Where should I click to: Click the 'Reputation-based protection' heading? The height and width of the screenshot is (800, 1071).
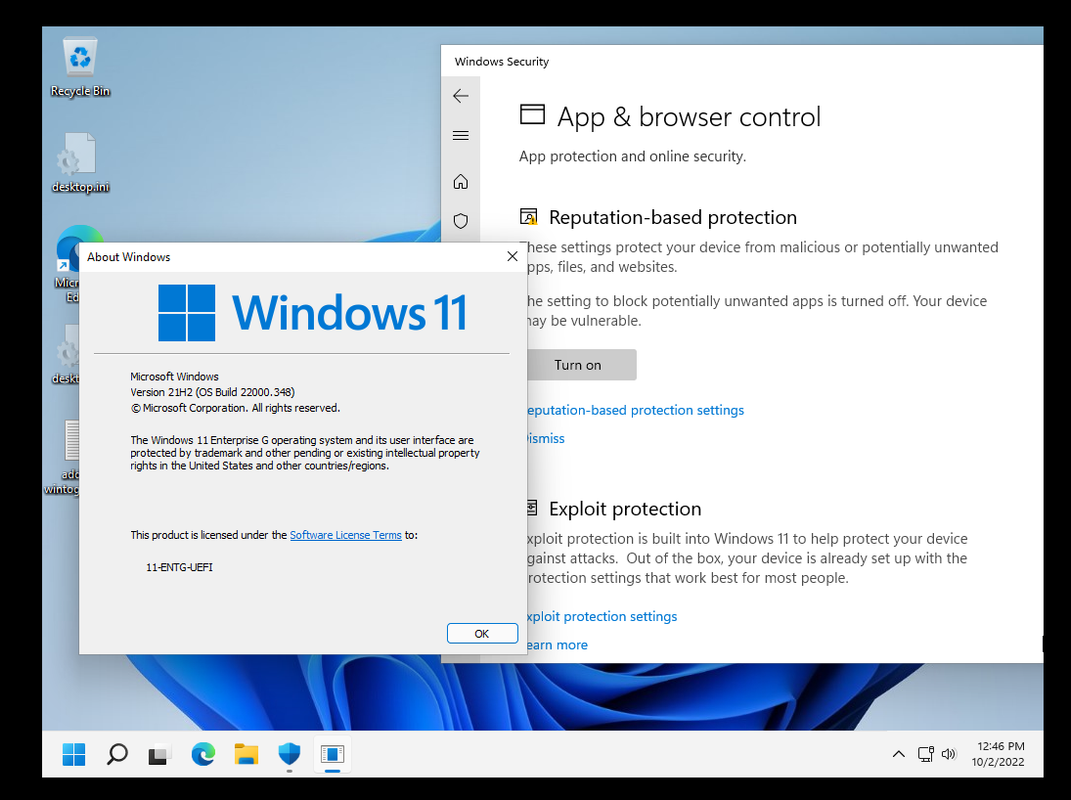click(x=673, y=217)
